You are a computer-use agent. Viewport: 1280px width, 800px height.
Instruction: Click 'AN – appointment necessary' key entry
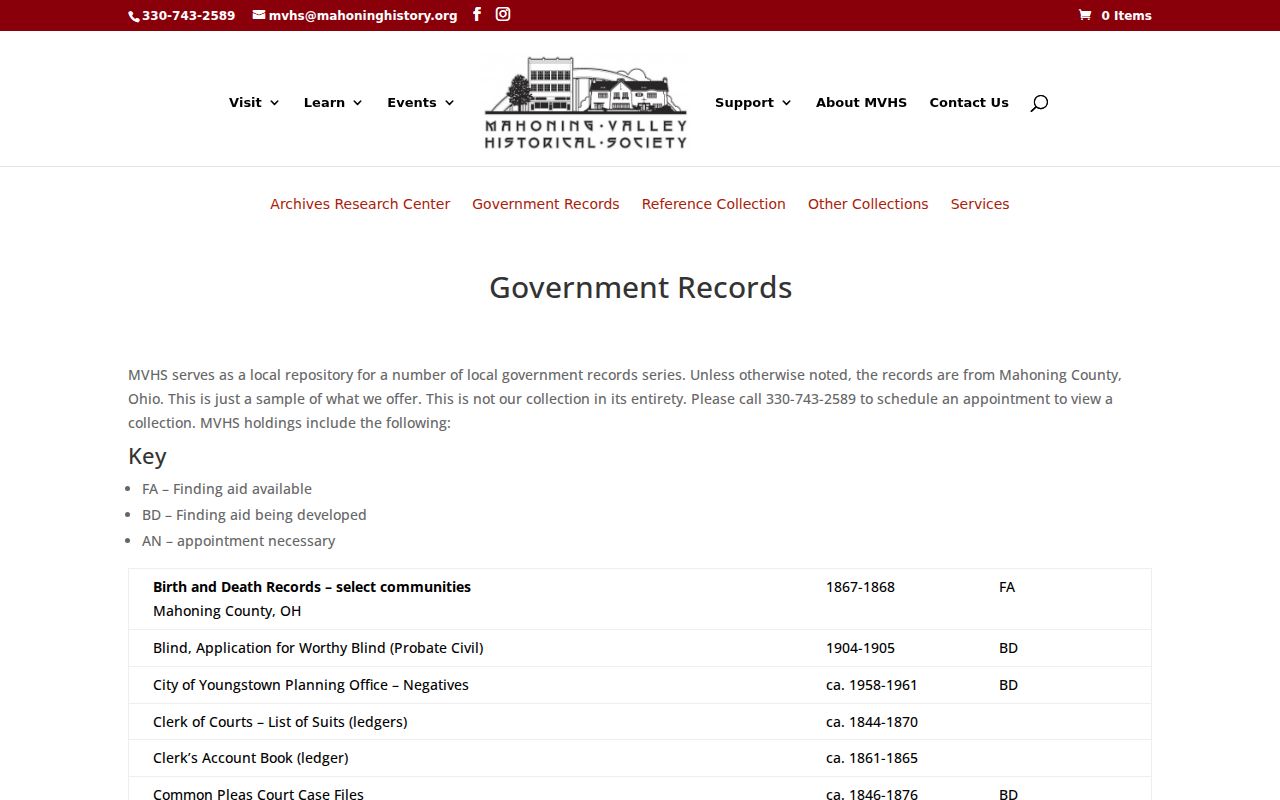tap(239, 541)
